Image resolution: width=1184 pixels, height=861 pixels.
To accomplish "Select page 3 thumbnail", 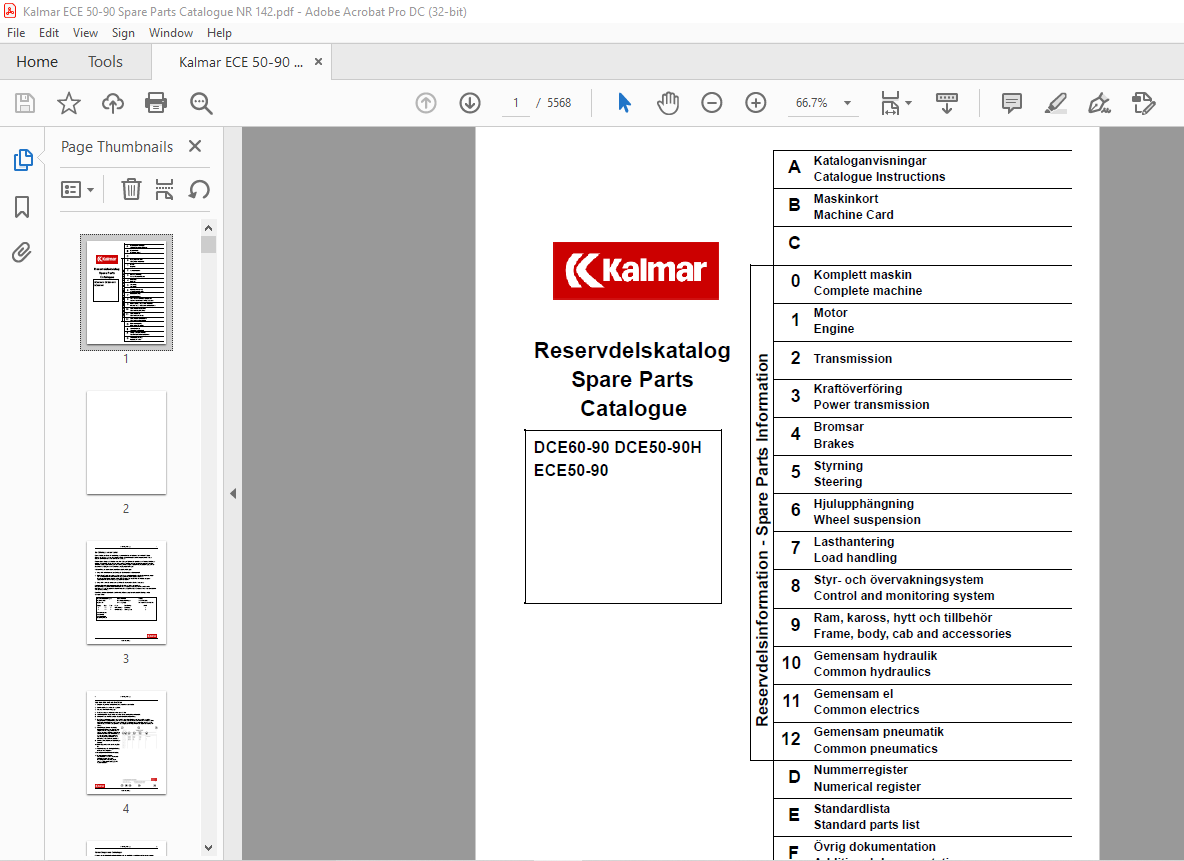I will coord(126,592).
